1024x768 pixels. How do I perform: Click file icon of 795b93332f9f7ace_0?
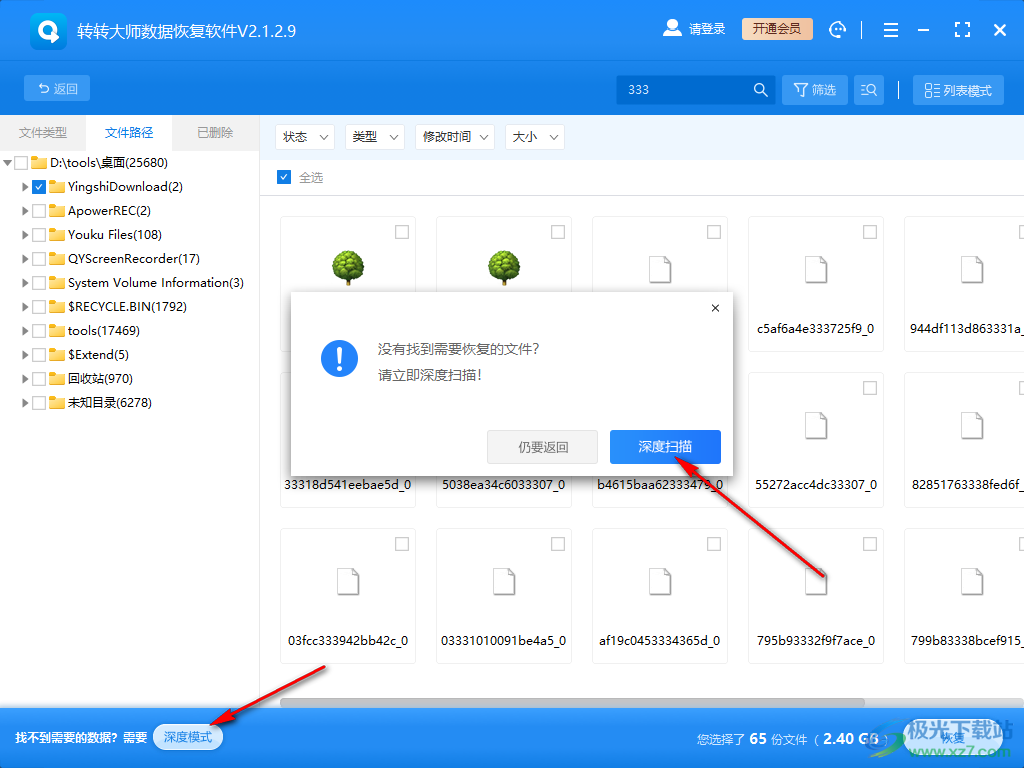(816, 582)
